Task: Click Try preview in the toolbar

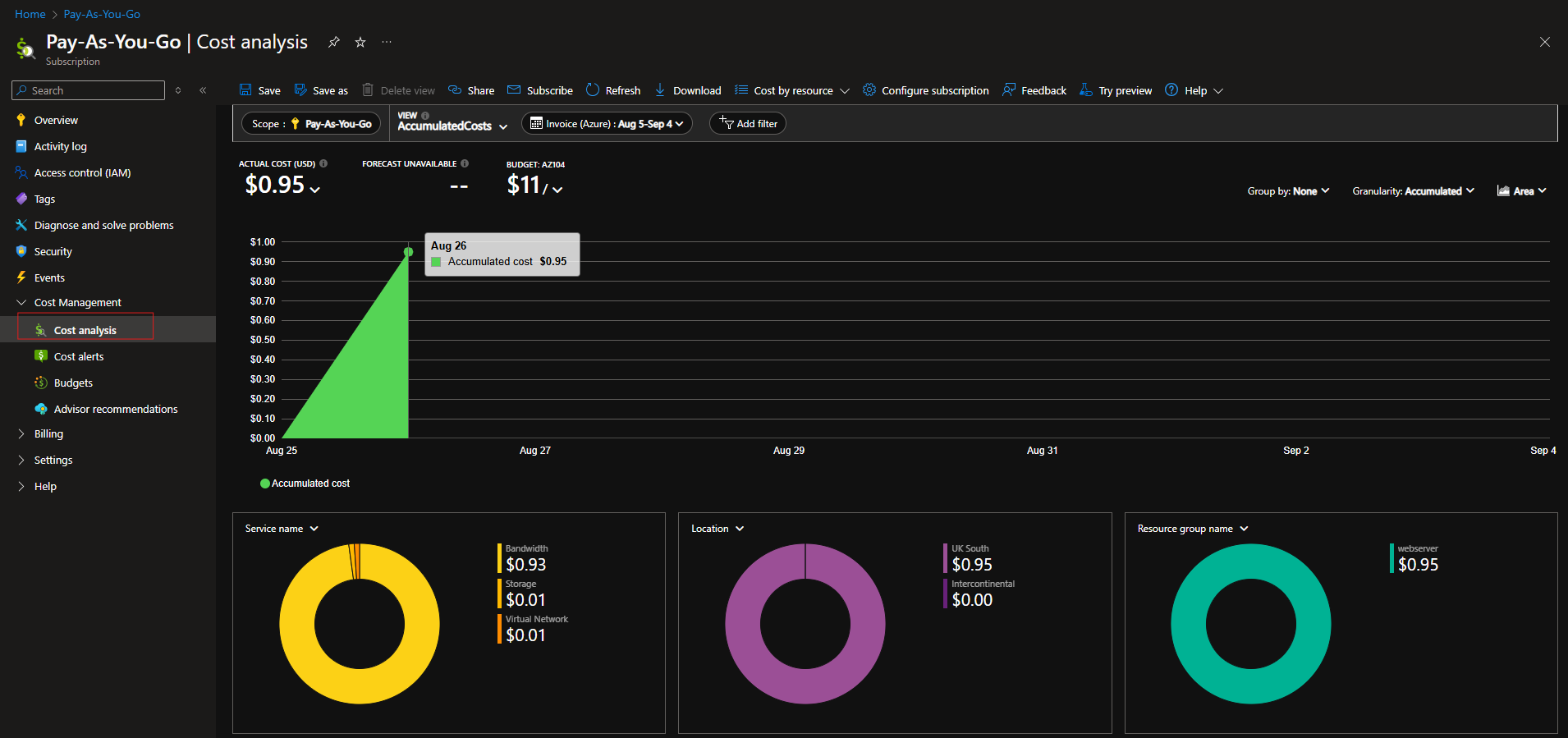Action: tap(1116, 90)
